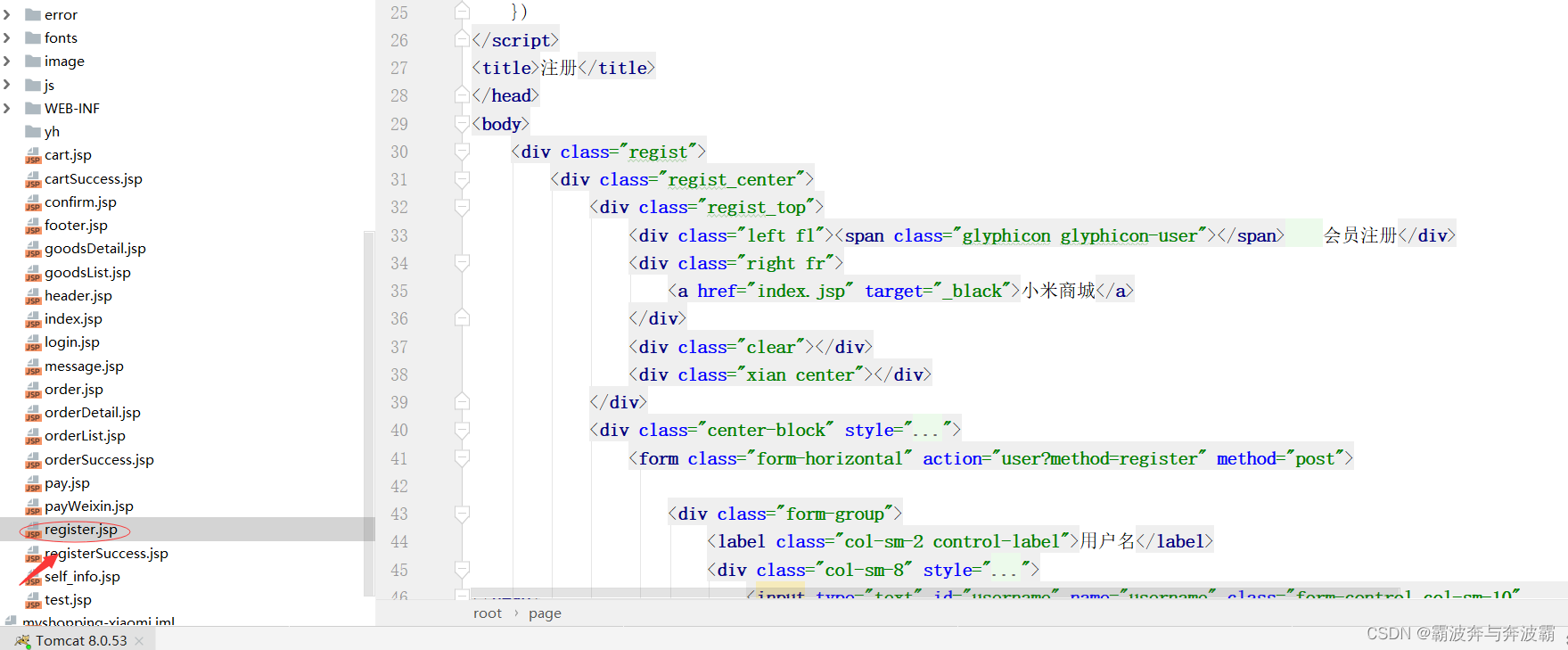This screenshot has height=650, width=1568.
Task: Open the Tomcat 8.0.53 run tab
Action: [x=81, y=640]
